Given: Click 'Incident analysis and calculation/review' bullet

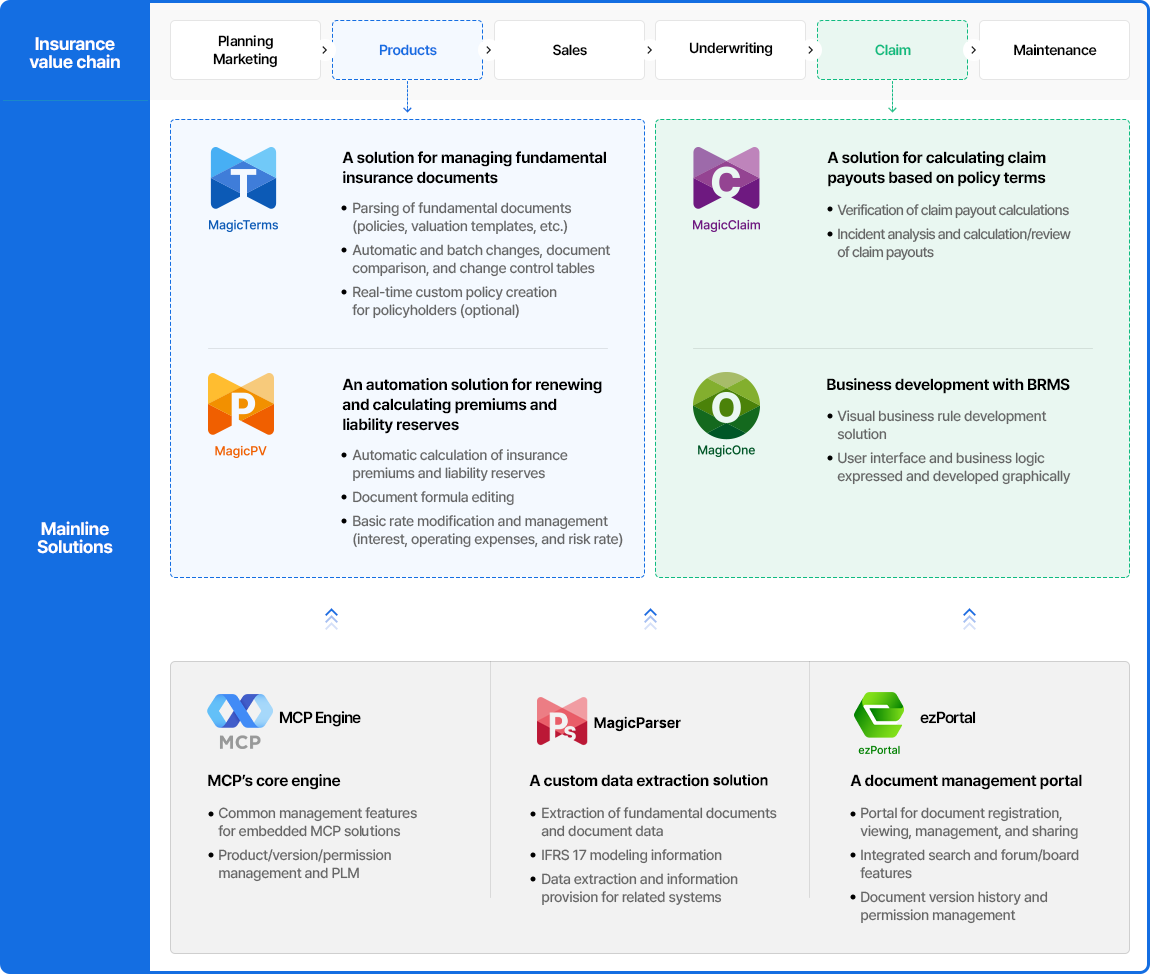Looking at the screenshot, I should point(953,244).
